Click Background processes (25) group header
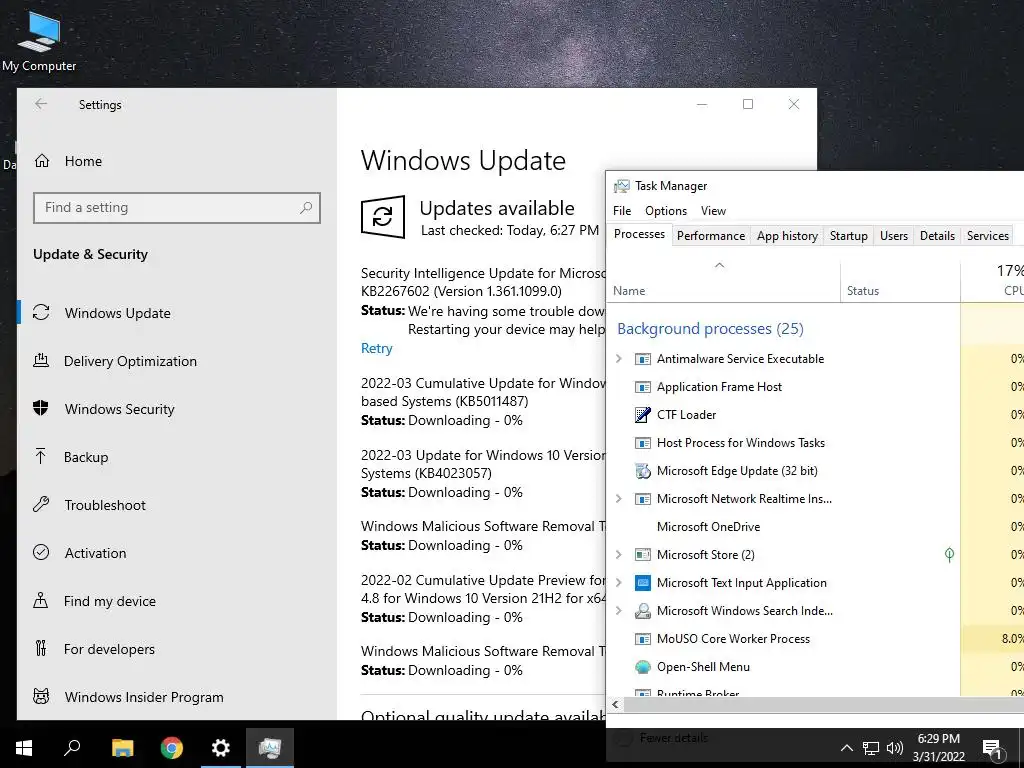This screenshot has height=768, width=1024. pyautogui.click(x=711, y=328)
